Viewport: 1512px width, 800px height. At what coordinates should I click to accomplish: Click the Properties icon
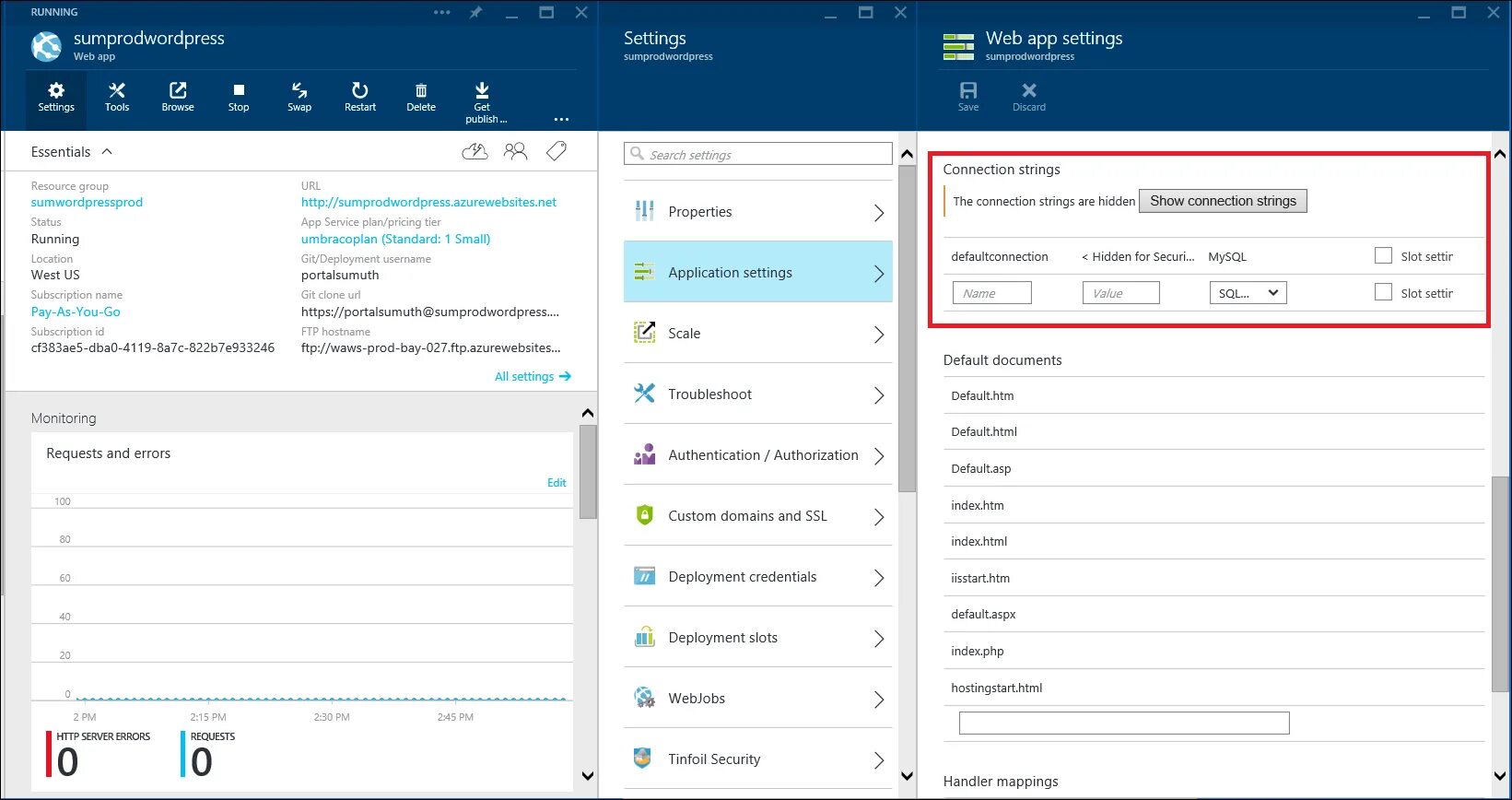(645, 211)
